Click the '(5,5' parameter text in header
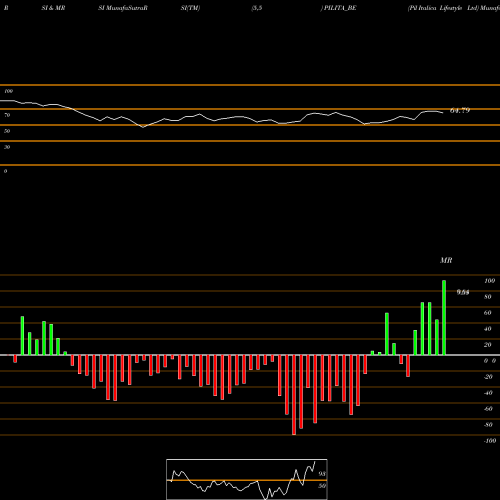 257,8
